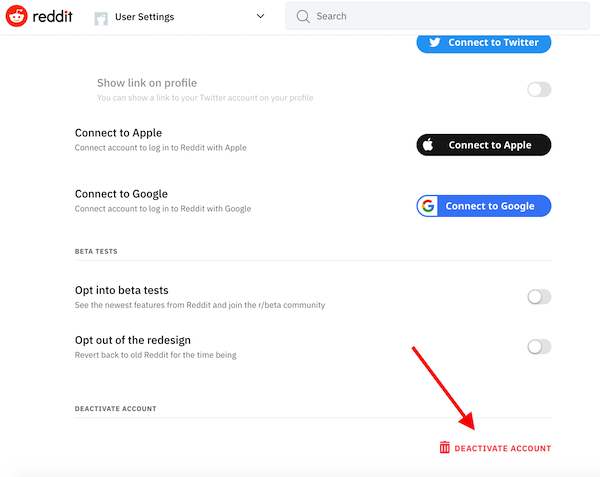Viewport: 600px width, 477px height.
Task: Click the Connect to Twitter button
Action: [484, 42]
